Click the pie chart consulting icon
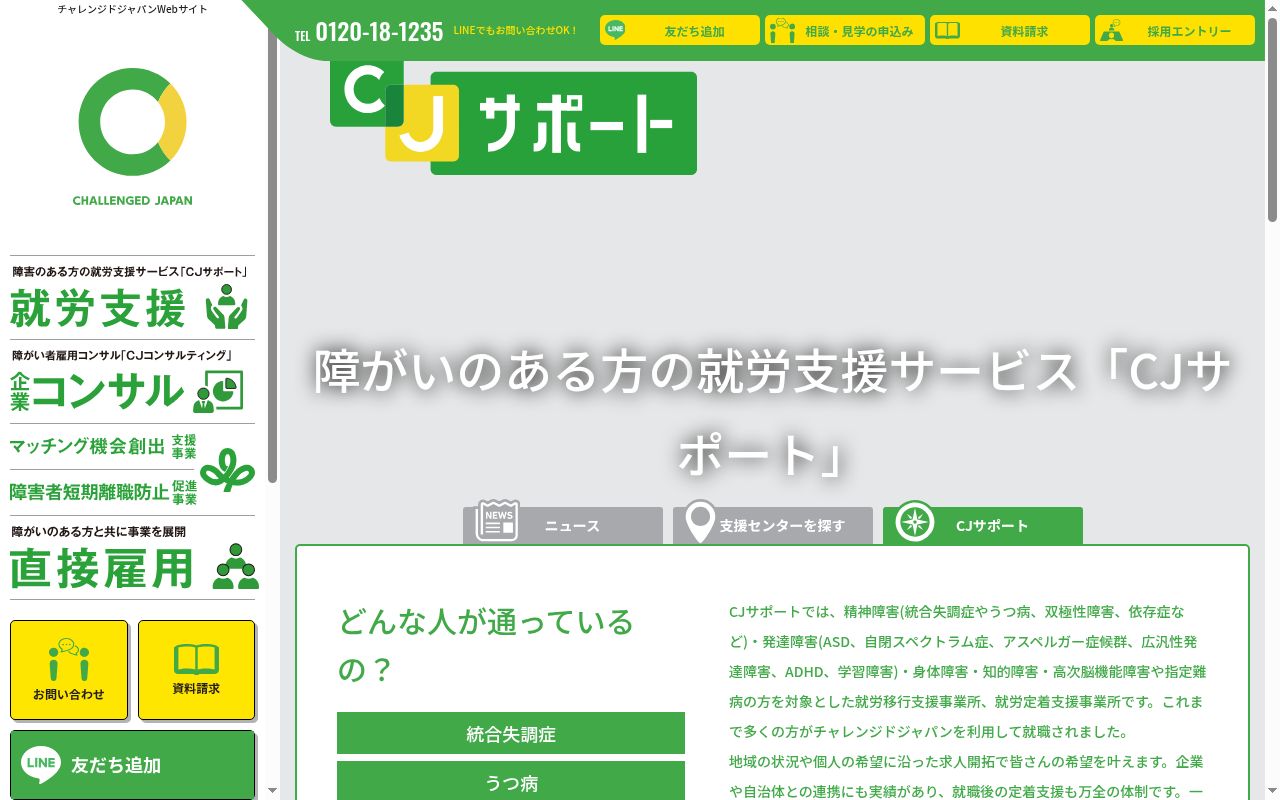This screenshot has width=1280, height=800. point(219,392)
